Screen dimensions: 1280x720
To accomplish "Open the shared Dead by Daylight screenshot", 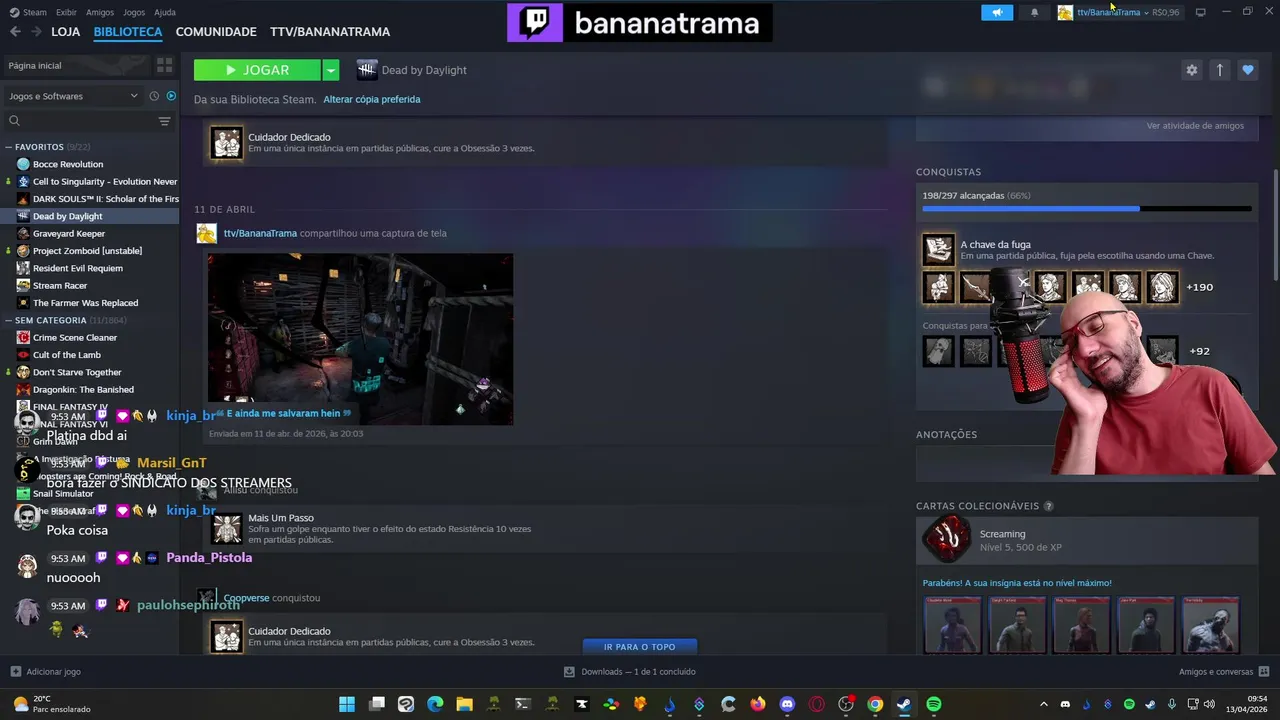I will click(x=360, y=339).
